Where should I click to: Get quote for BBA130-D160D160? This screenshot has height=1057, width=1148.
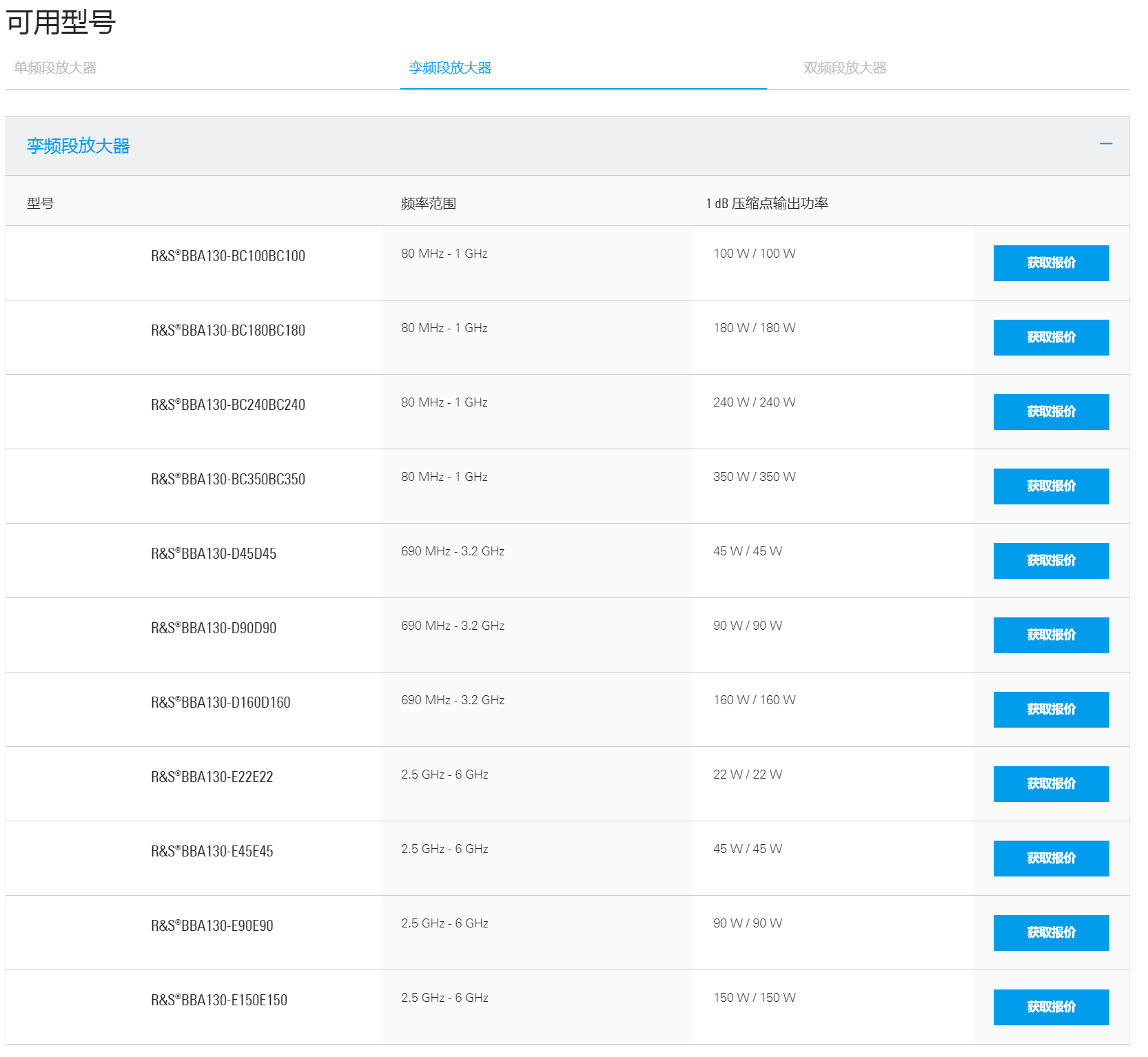pos(1051,710)
